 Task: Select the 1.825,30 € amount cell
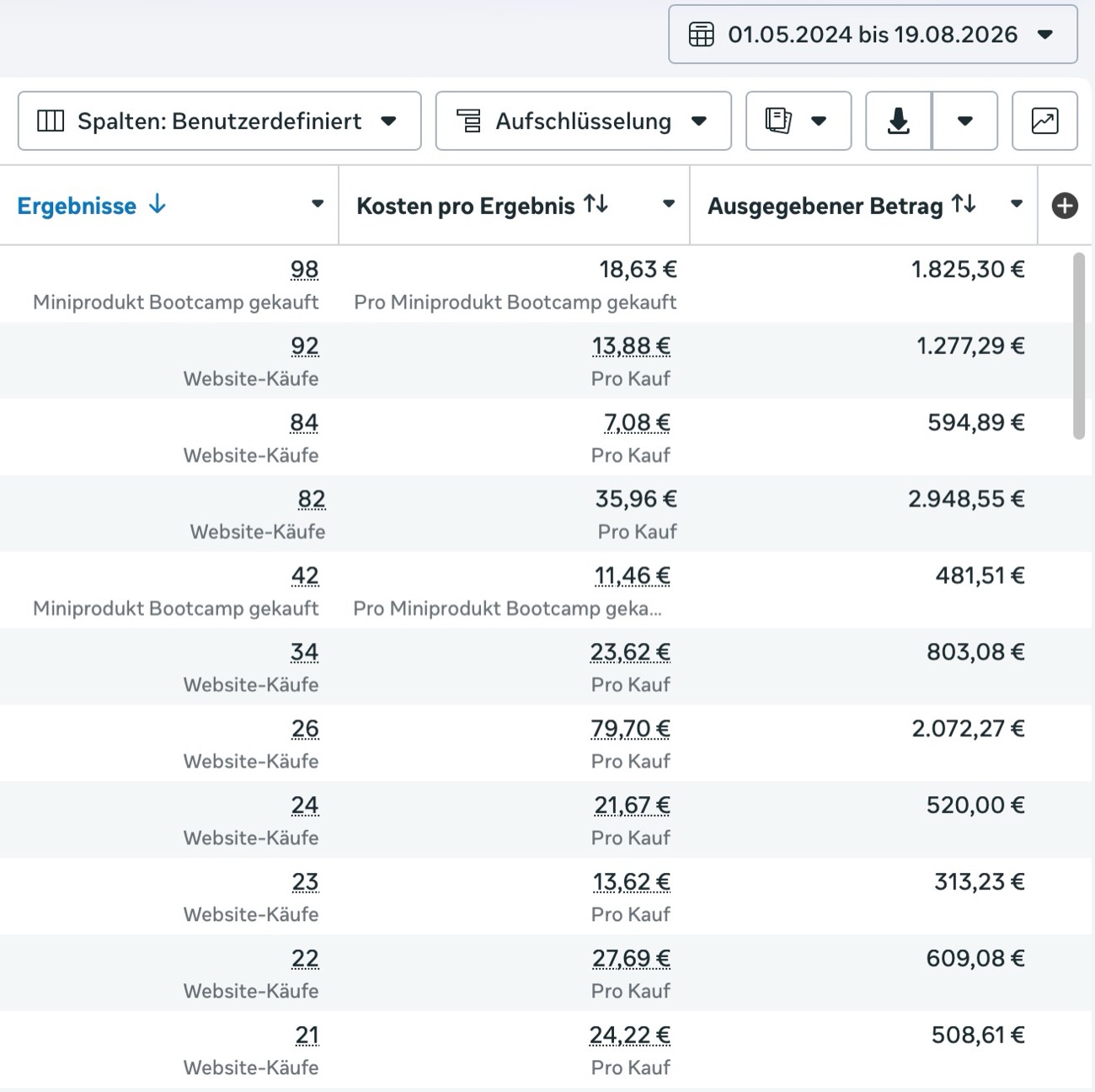968,270
